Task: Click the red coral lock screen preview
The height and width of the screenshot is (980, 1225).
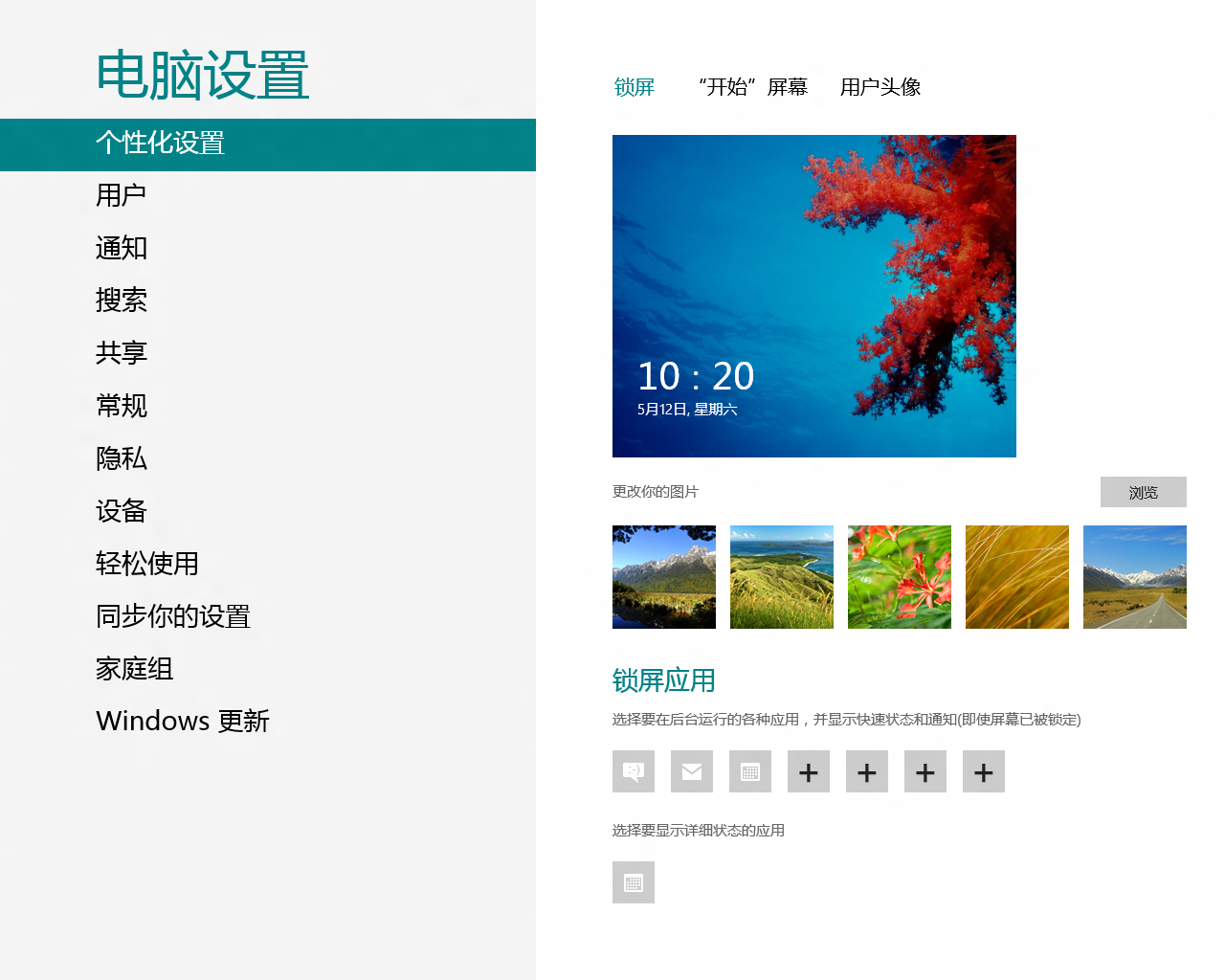Action: [814, 296]
